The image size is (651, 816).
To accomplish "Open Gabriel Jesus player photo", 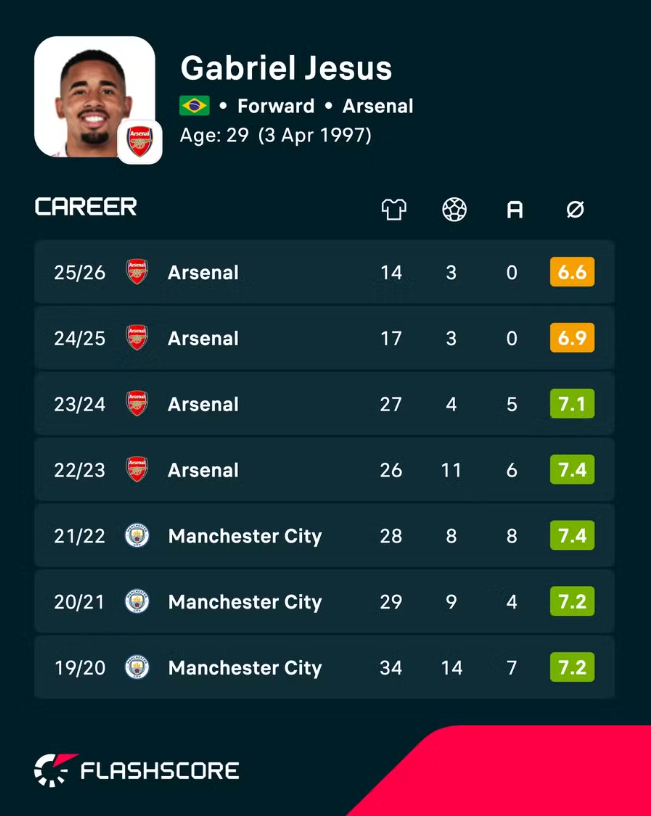I will (x=95, y=96).
